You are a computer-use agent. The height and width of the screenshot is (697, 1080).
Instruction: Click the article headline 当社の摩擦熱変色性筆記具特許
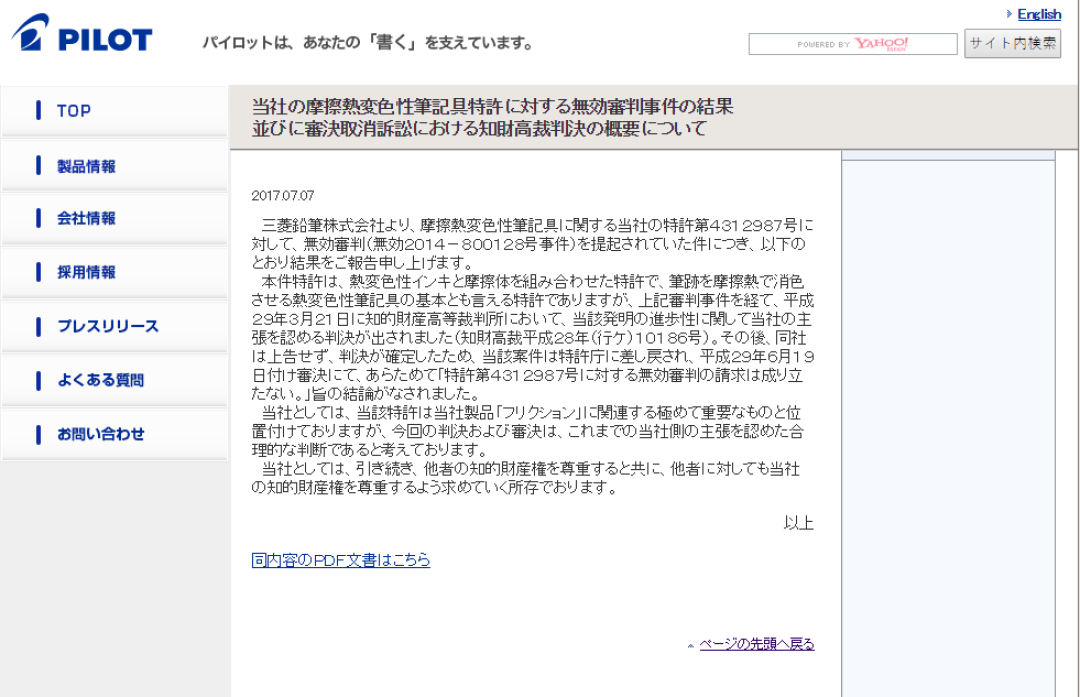(x=492, y=117)
